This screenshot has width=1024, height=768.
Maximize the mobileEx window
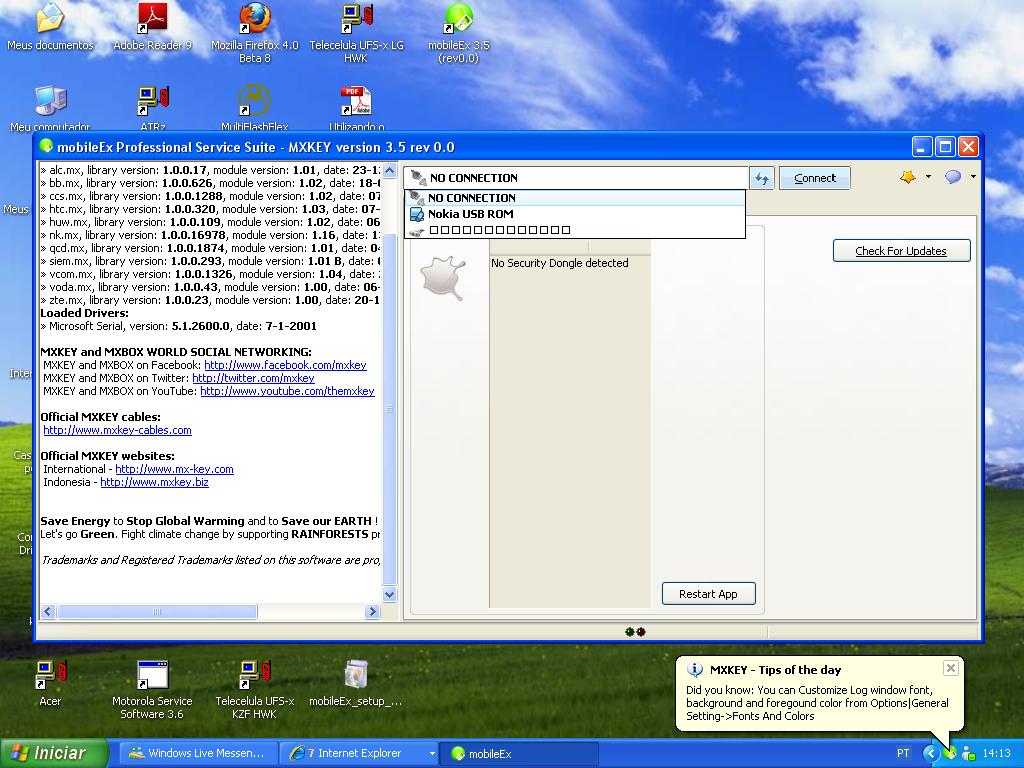945,147
